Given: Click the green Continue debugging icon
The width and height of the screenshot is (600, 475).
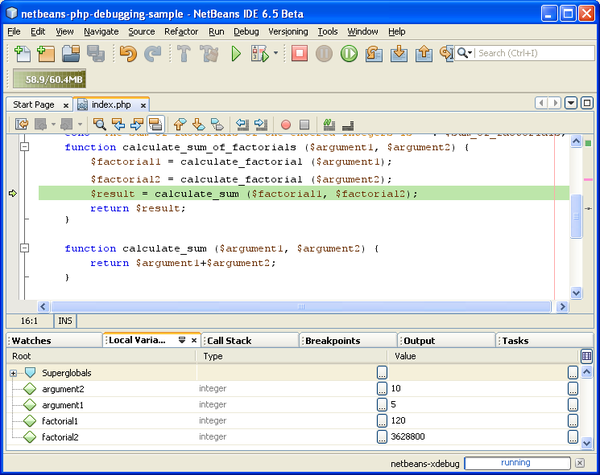Looking at the screenshot, I should pyautogui.click(x=349, y=54).
